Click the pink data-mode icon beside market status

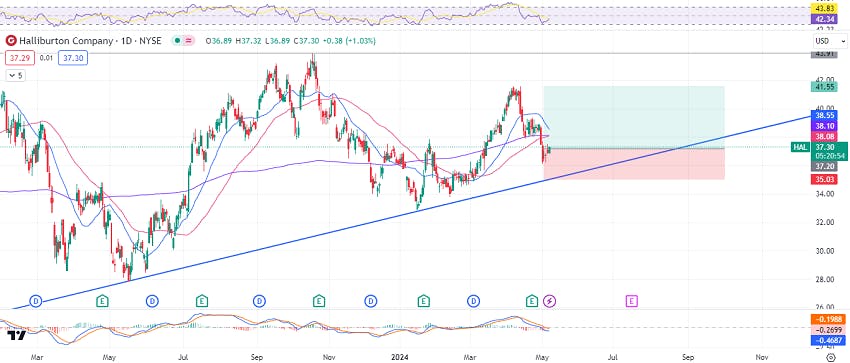(x=190, y=41)
